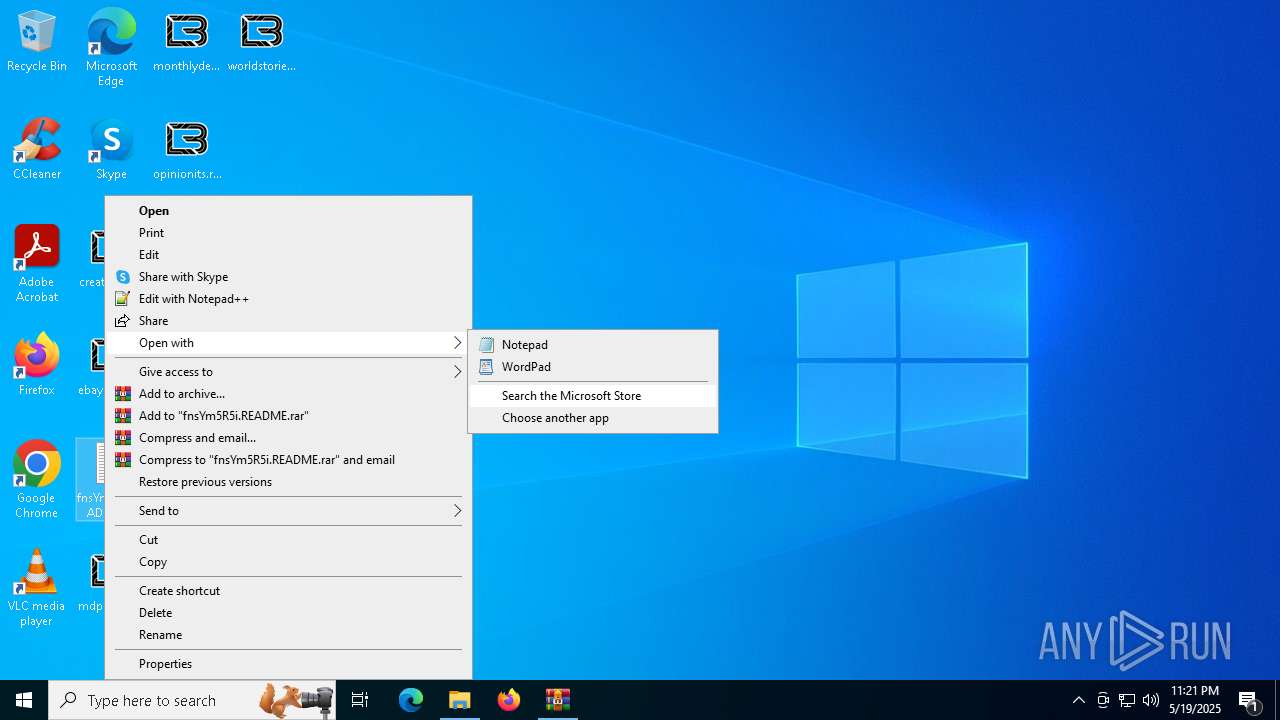Select the monthlyde... desktop file icon
1280x720 pixels.
186,42
